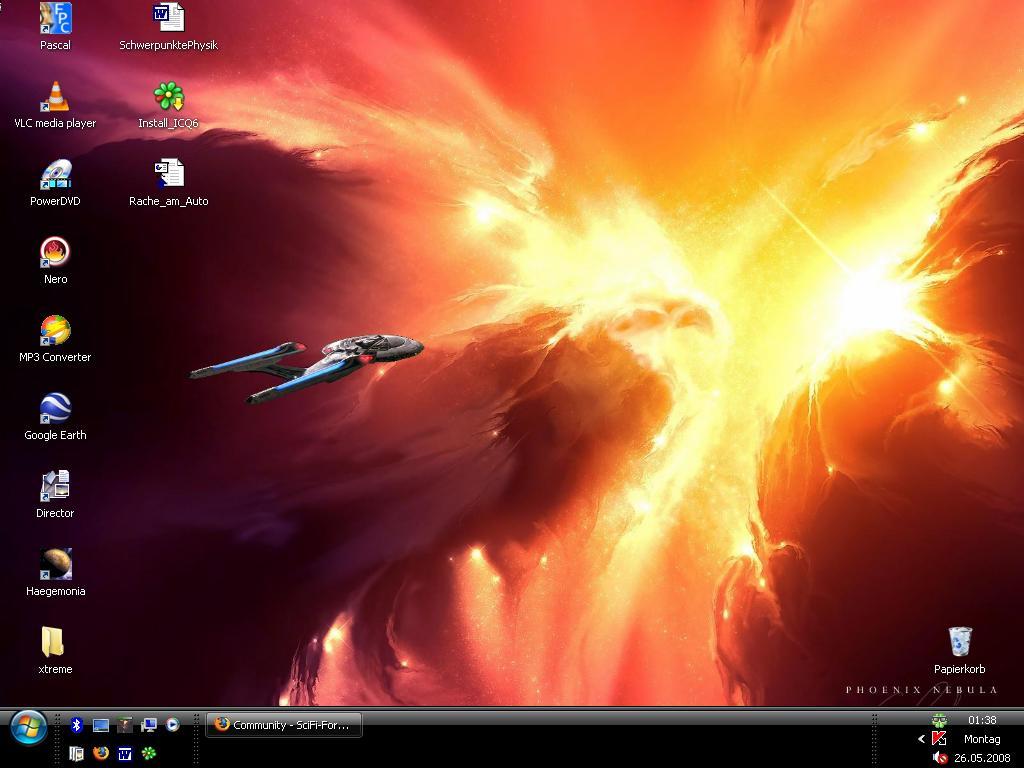Viewport: 1024px width, 768px height.
Task: Launch Firefox from the quick launch bar
Action: [101, 753]
